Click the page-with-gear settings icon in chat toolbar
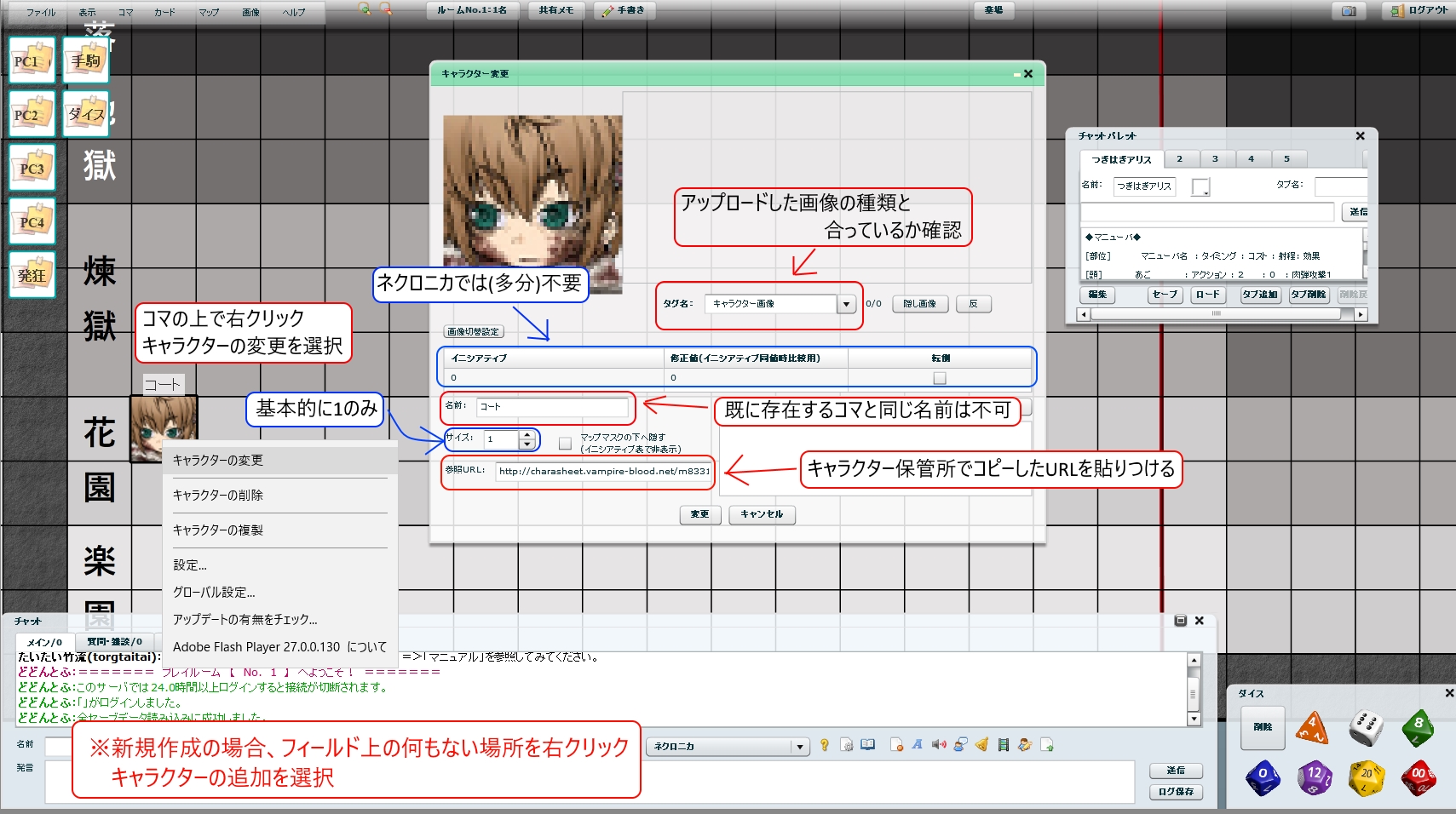Viewport: 1456px width, 814px height. (x=846, y=745)
